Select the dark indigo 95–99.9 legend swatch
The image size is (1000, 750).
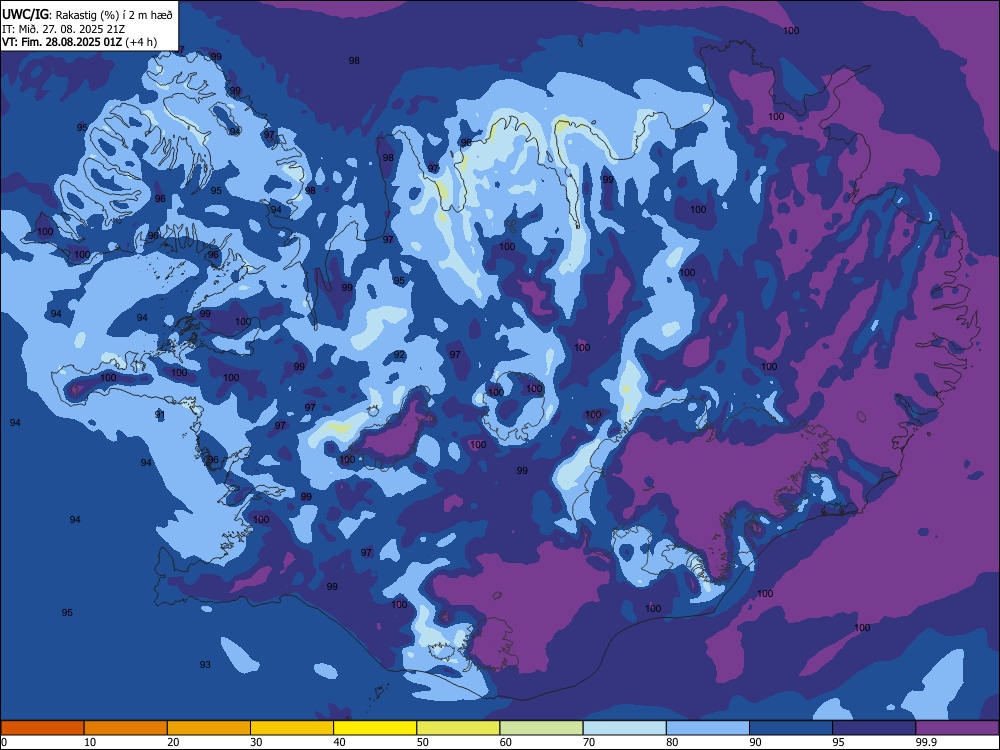coord(874,728)
